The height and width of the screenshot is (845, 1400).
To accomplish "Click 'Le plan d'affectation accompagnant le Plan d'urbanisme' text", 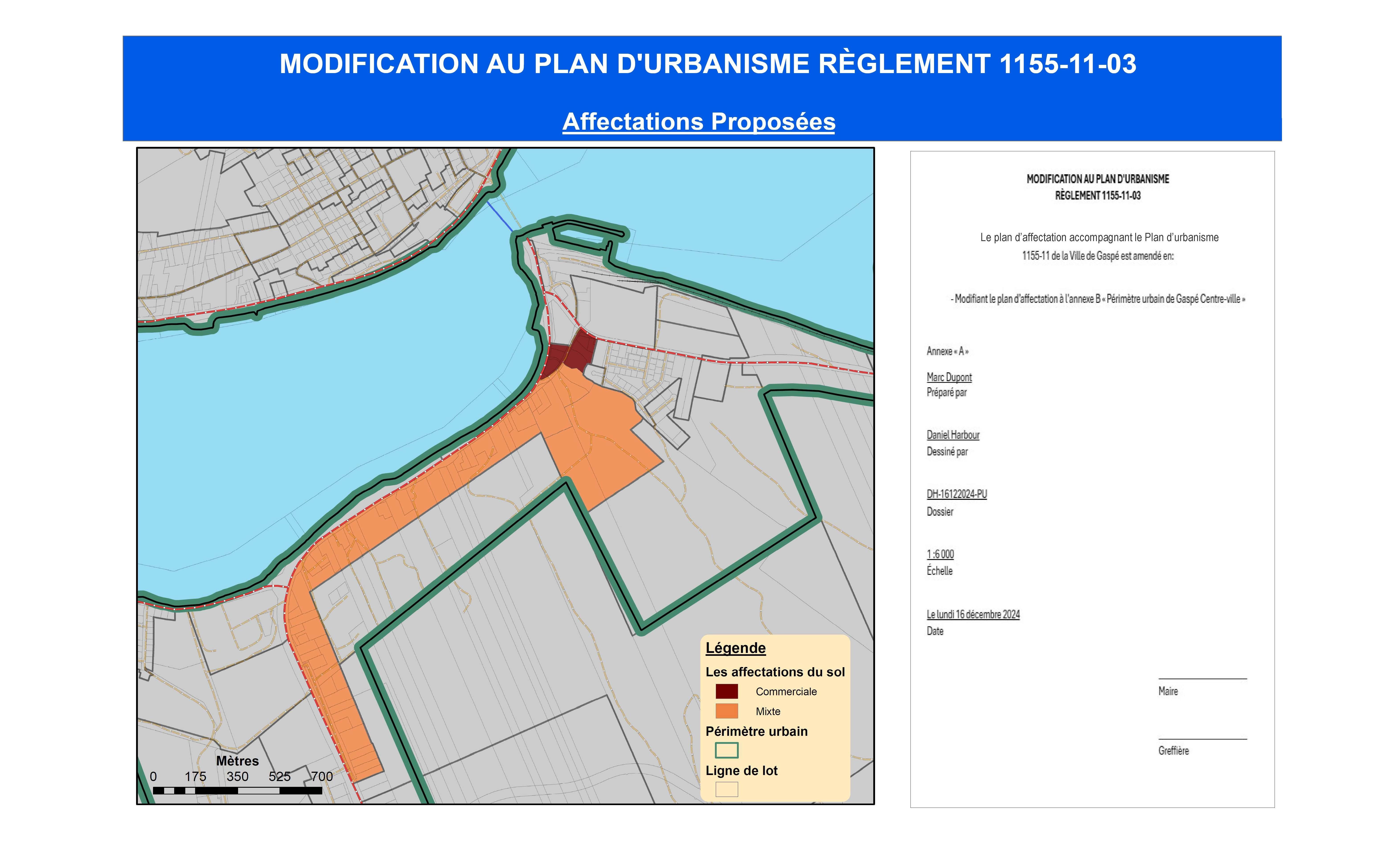I will (x=1099, y=238).
